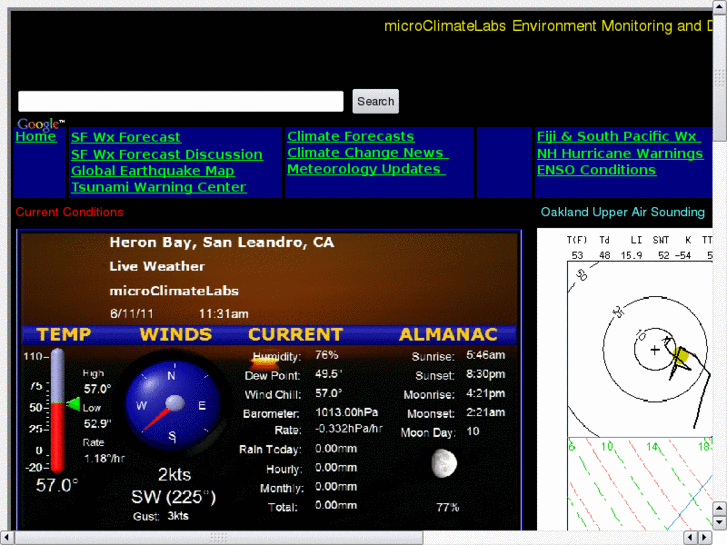Click the green temperature arrow marker
This screenshot has height=545, width=727.
tap(73, 404)
